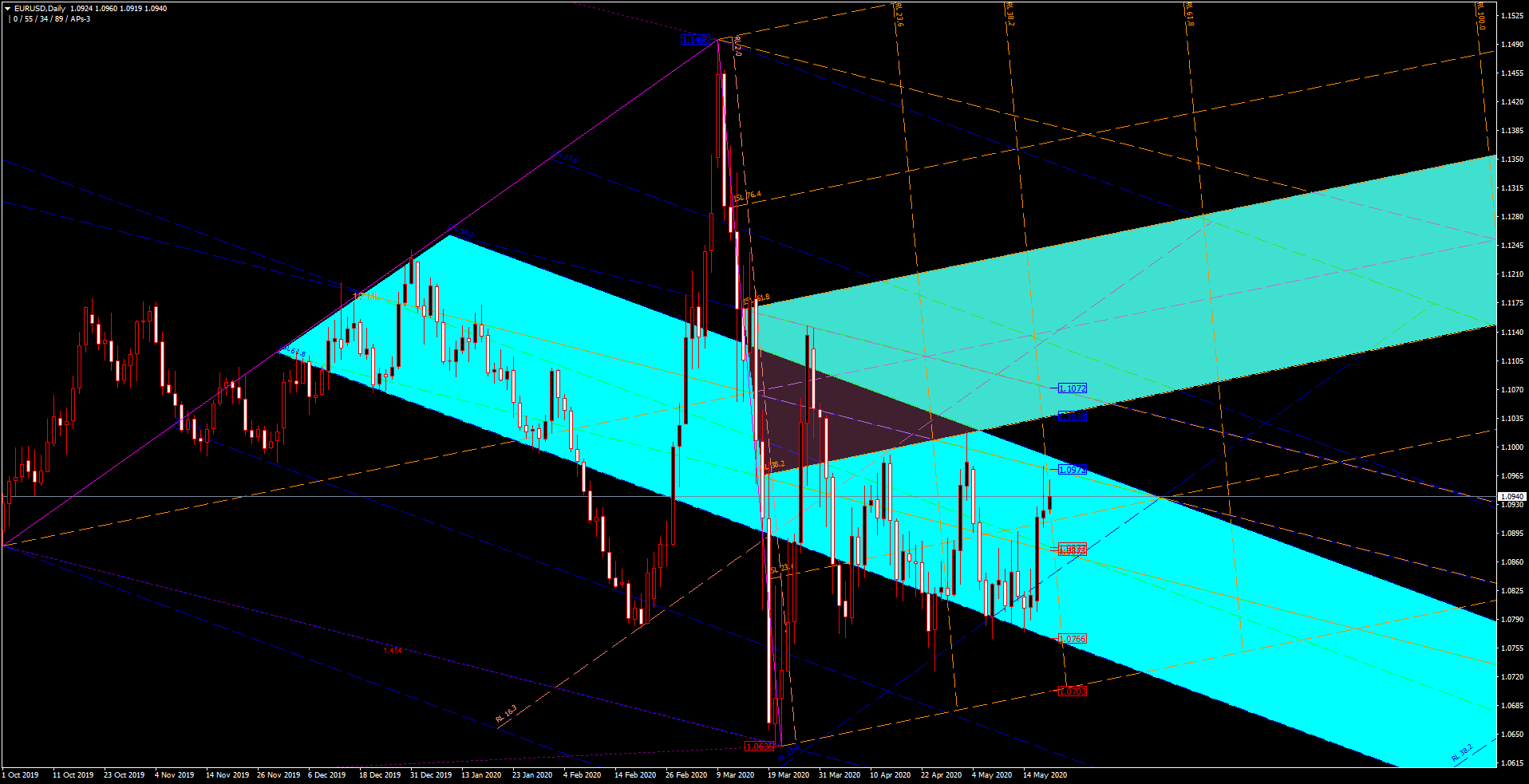Click the RL 61.8 line label at top

tap(1189, 15)
